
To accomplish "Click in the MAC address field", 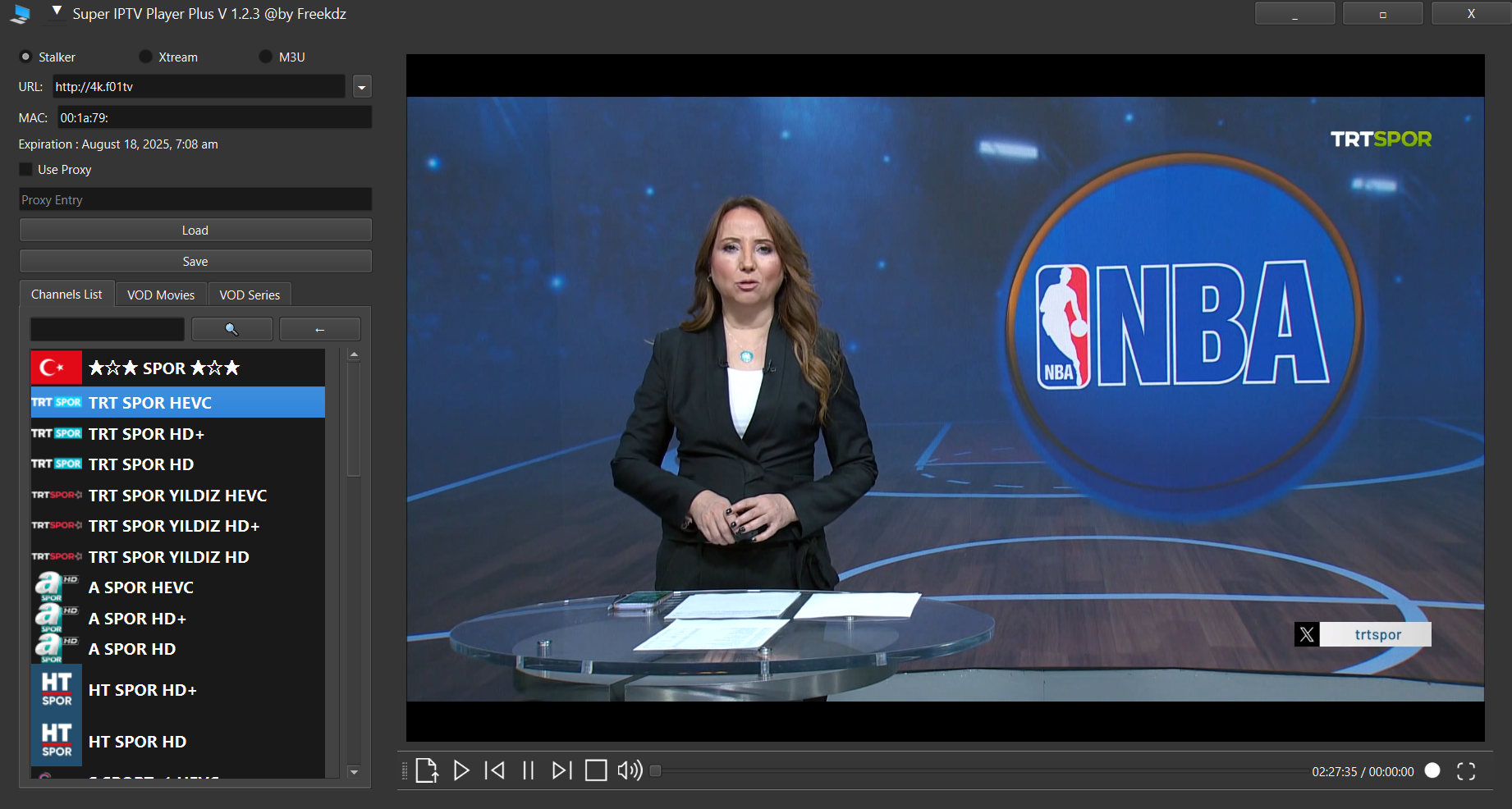I will (x=214, y=117).
